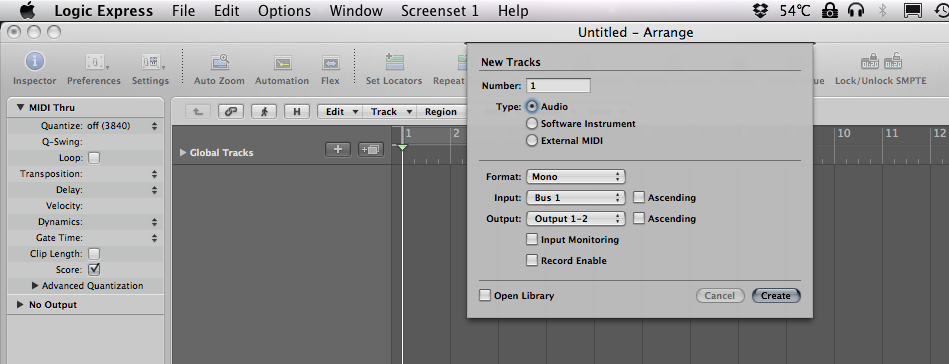Open the File menu
Viewport: 949px width, 364px height.
pyautogui.click(x=183, y=11)
